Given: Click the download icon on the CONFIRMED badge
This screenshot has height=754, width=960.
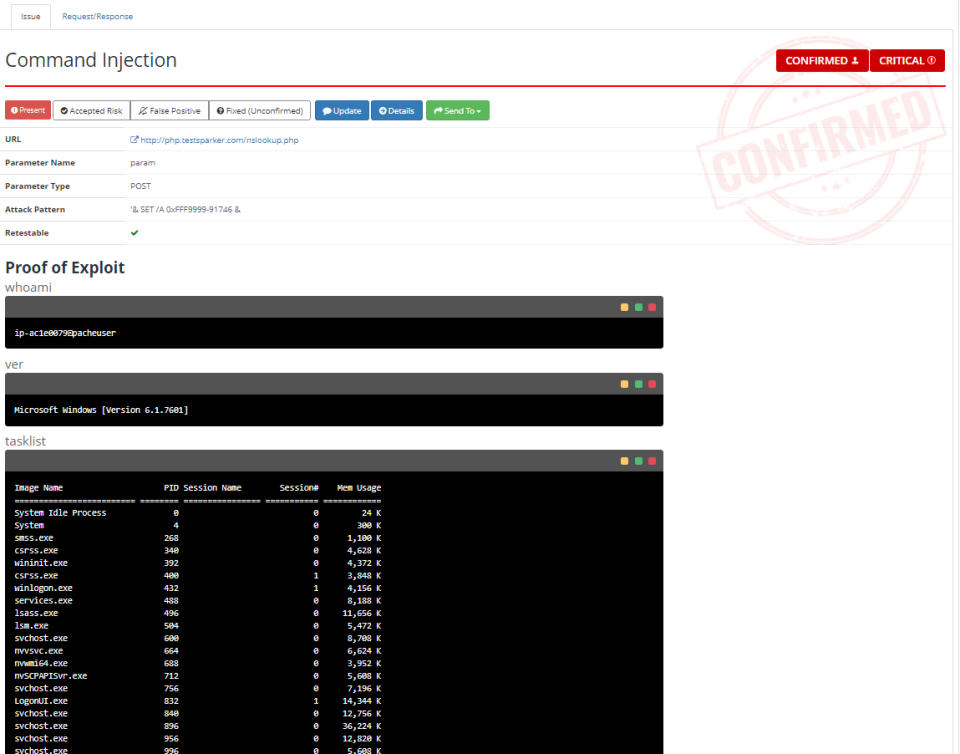Looking at the screenshot, I should 855,60.
